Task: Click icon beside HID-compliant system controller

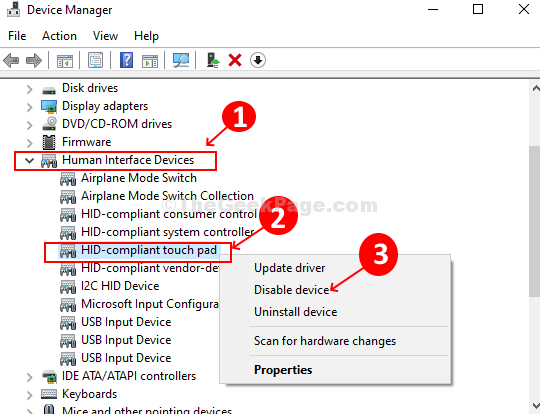Action: click(x=68, y=232)
